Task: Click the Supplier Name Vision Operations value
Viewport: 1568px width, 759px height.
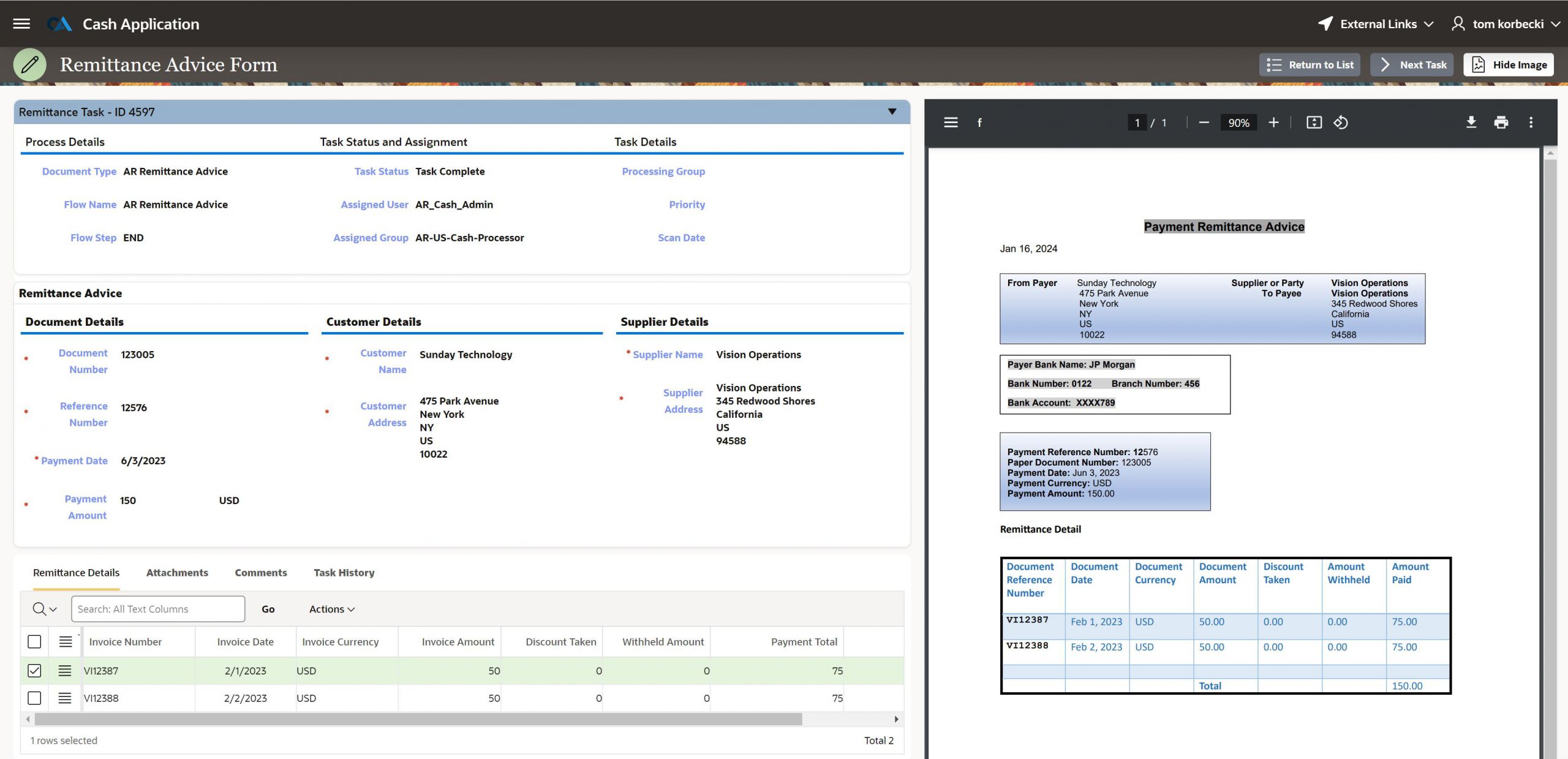Action: coord(758,355)
